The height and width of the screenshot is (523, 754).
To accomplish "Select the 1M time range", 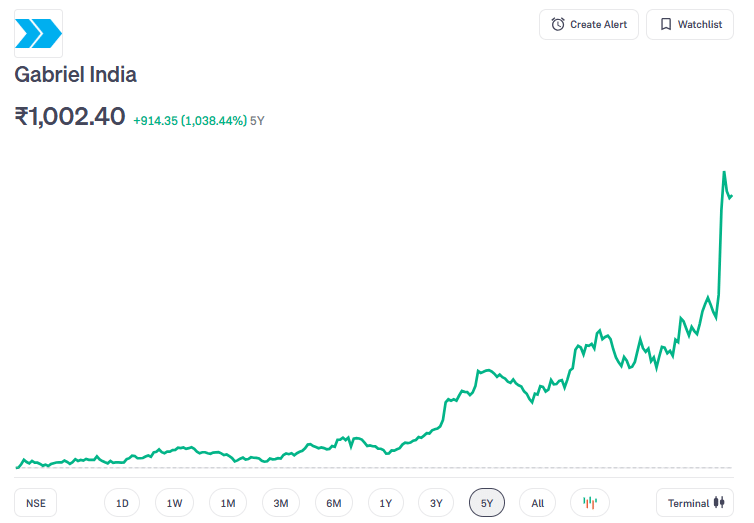I will [x=228, y=503].
